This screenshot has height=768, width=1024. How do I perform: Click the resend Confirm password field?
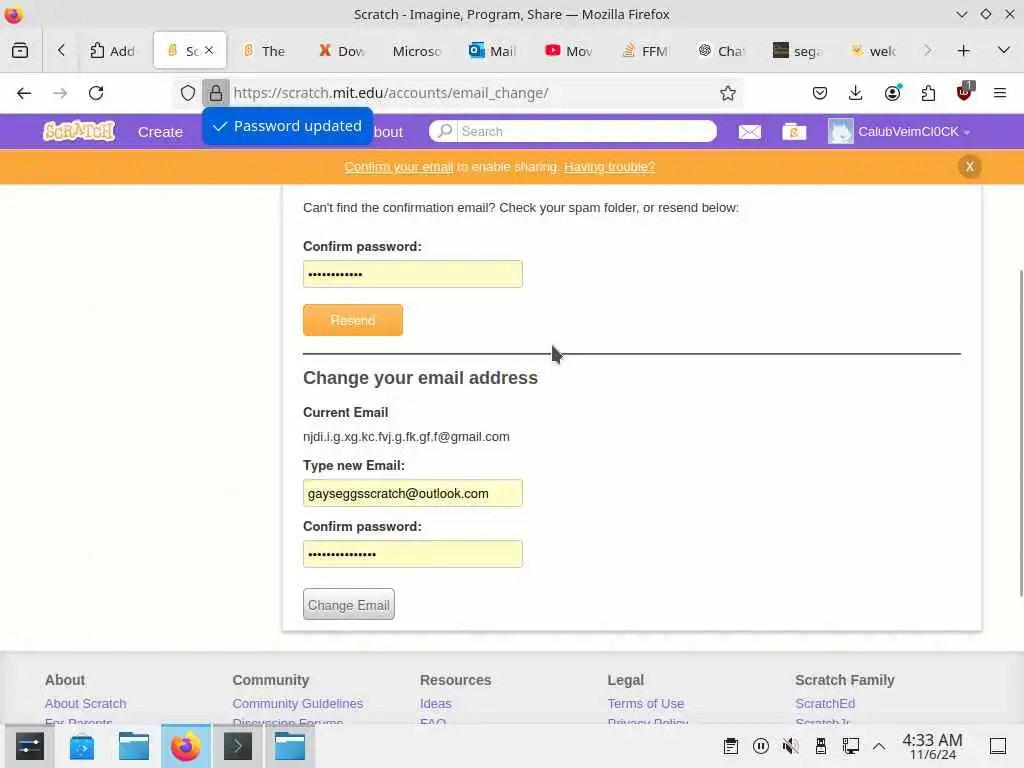point(413,274)
